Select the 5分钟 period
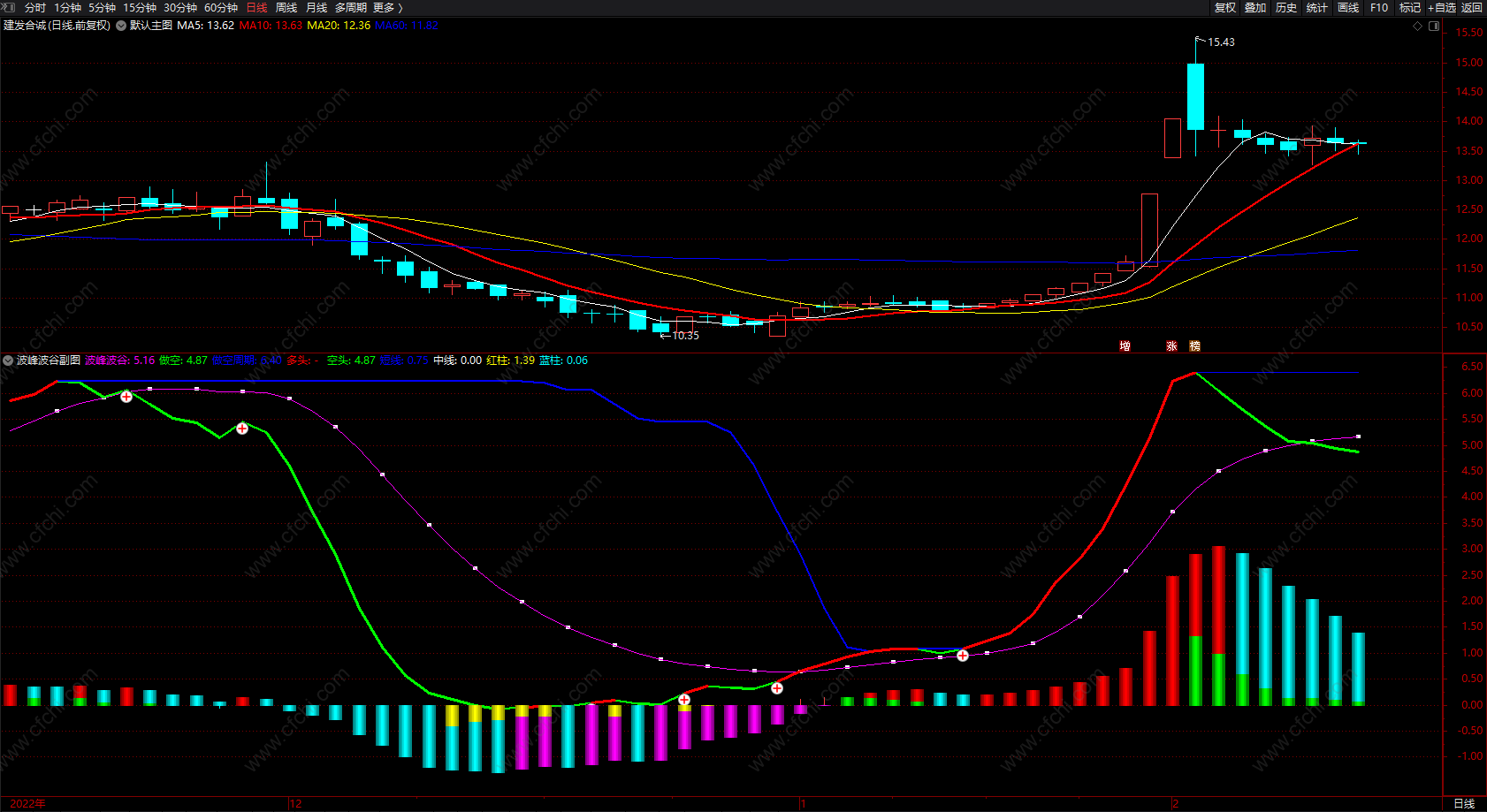The width and height of the screenshot is (1487, 812). click(102, 8)
